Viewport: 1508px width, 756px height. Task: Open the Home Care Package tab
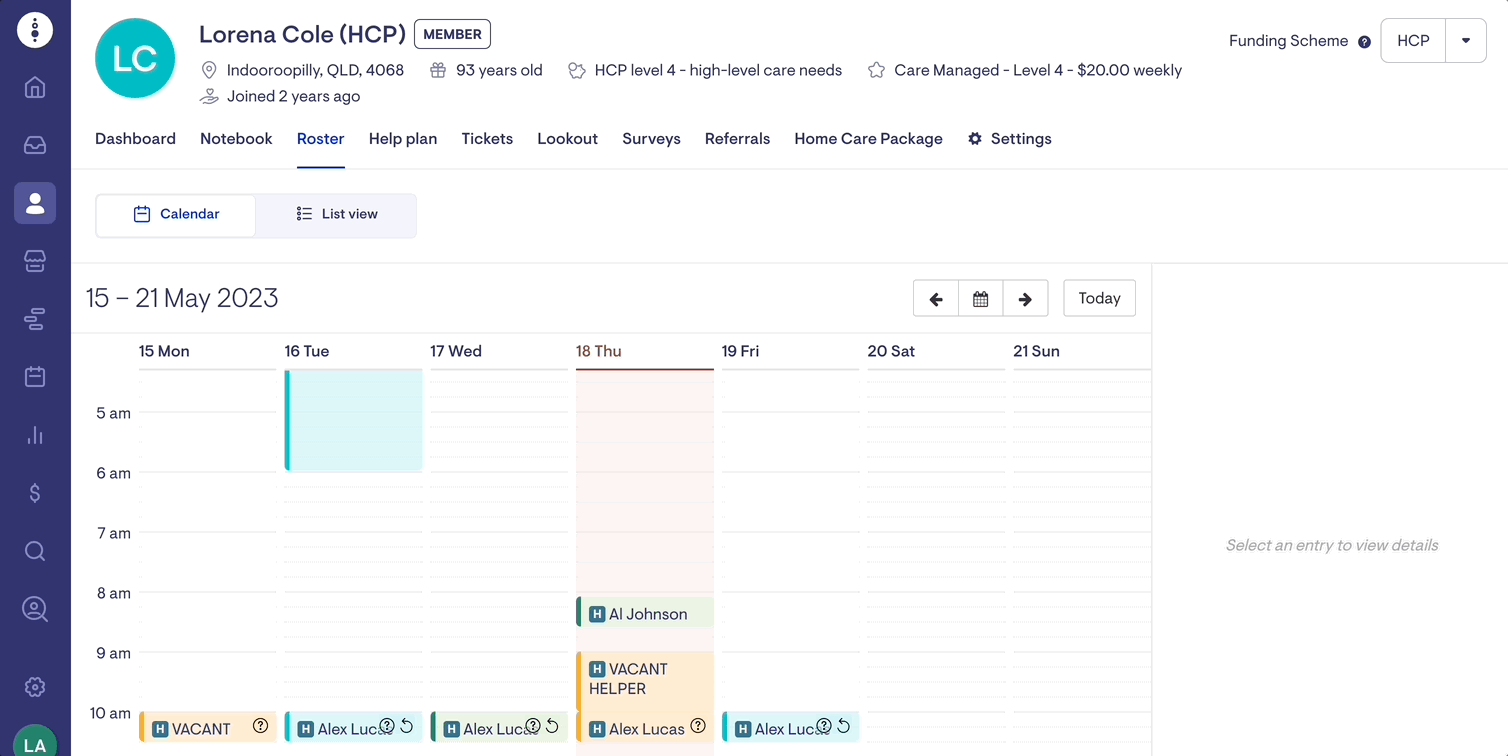tap(868, 139)
